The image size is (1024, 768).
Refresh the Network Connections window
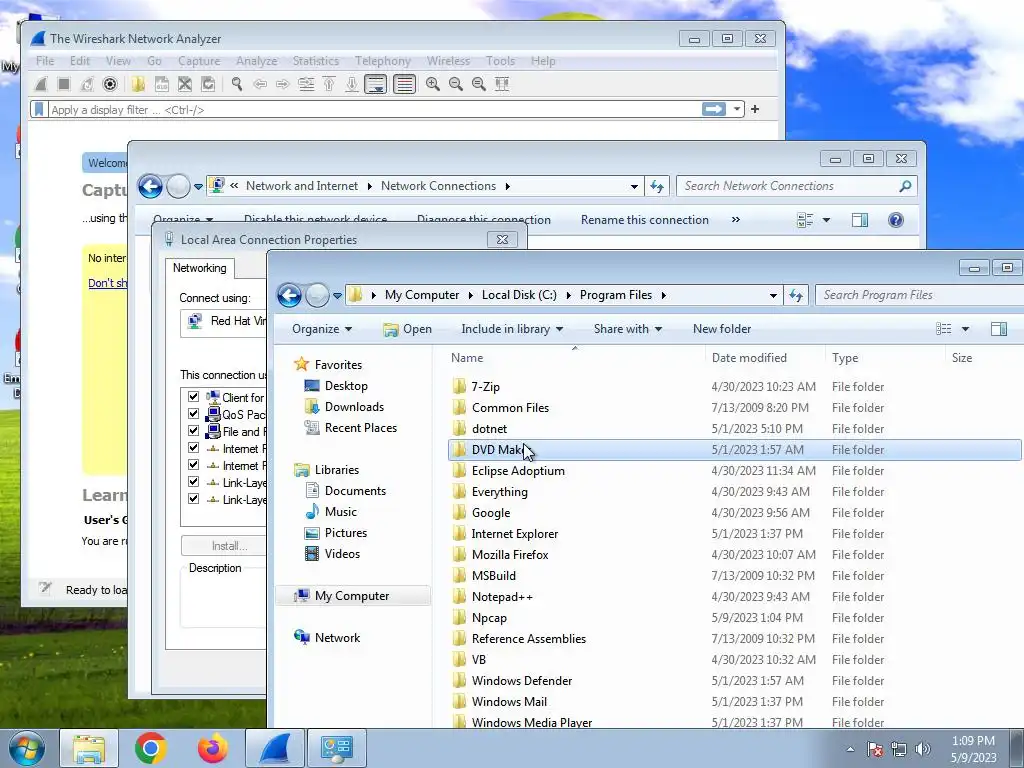coord(657,187)
